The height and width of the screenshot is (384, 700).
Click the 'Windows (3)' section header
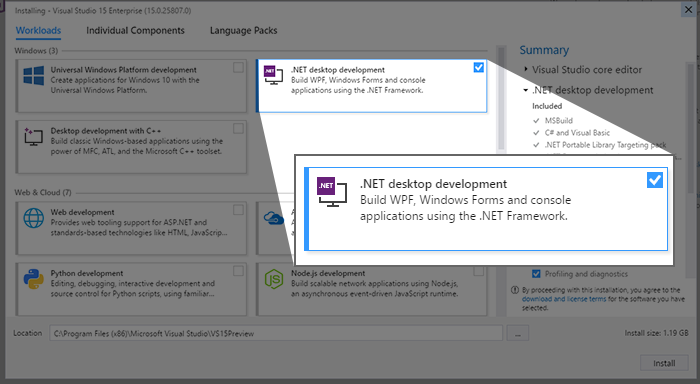(36, 50)
